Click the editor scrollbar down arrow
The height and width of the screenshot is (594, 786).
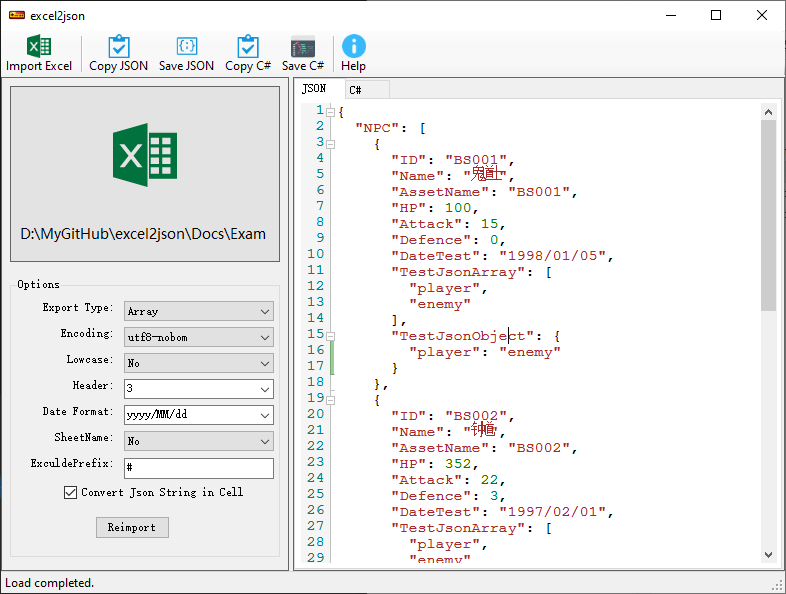click(768, 554)
